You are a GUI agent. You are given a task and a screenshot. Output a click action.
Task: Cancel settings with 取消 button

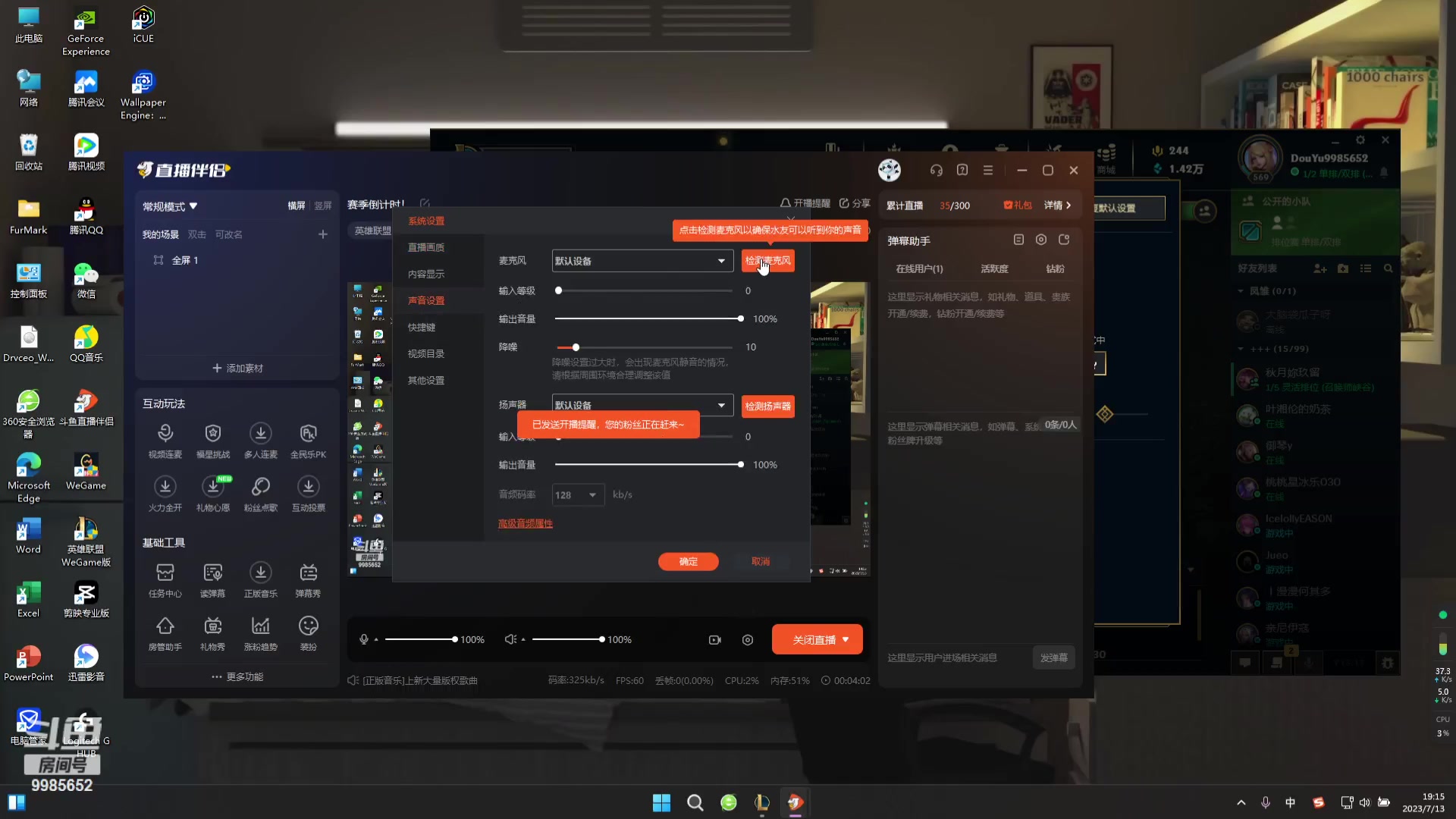tap(761, 561)
